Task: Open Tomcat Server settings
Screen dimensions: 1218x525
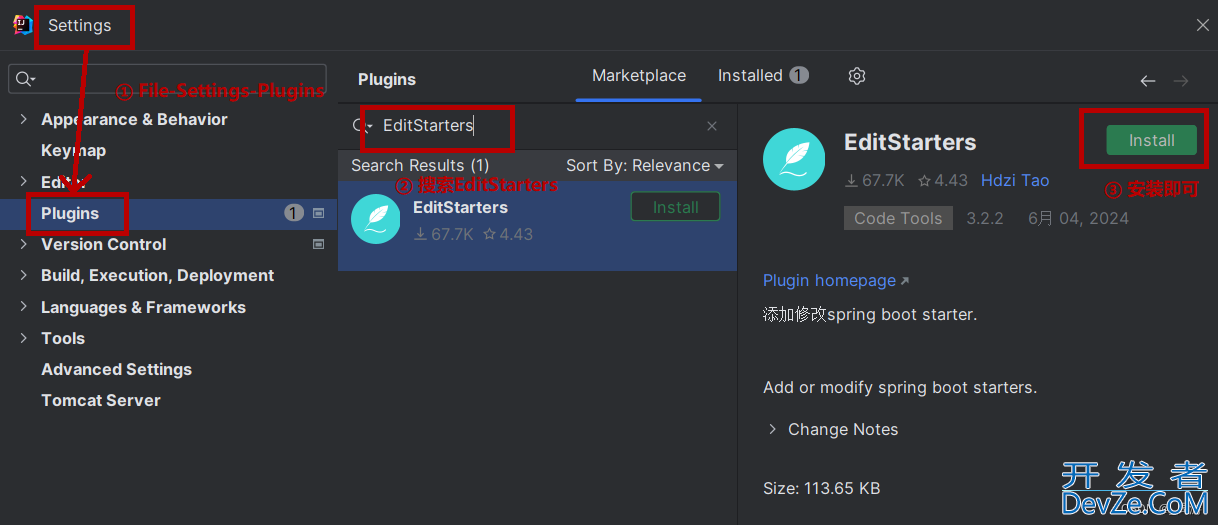Action: pos(101,400)
